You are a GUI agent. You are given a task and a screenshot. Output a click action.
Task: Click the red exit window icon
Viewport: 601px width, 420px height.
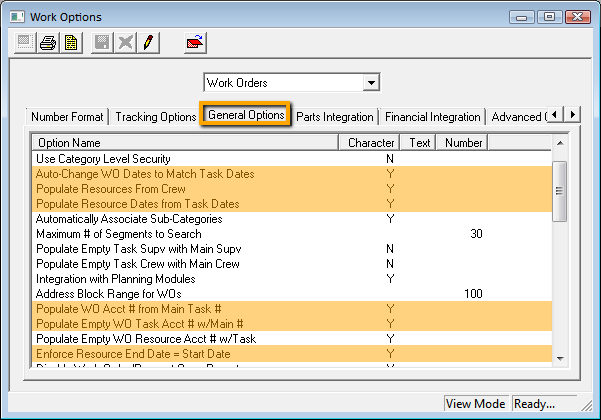tap(196, 43)
